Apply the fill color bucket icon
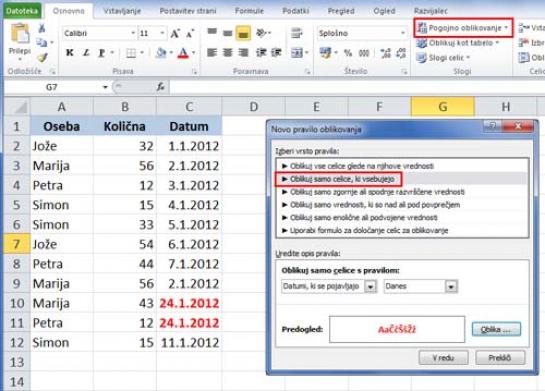 click(x=161, y=53)
